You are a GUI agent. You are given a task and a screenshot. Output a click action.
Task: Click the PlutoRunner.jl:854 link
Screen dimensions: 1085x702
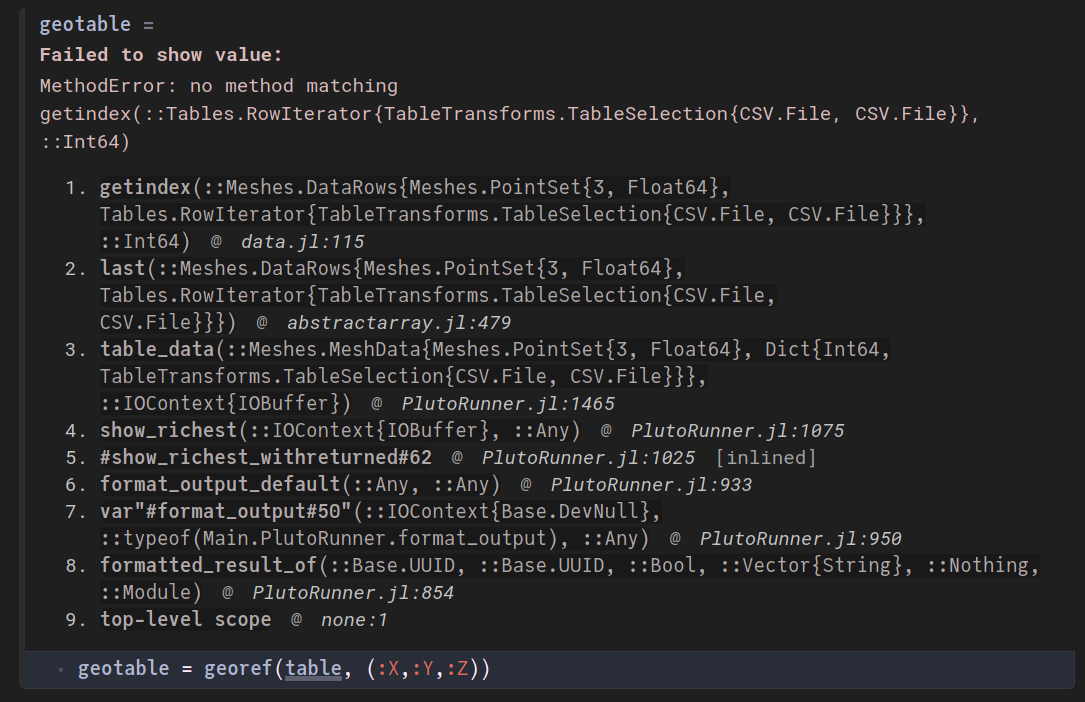353,593
